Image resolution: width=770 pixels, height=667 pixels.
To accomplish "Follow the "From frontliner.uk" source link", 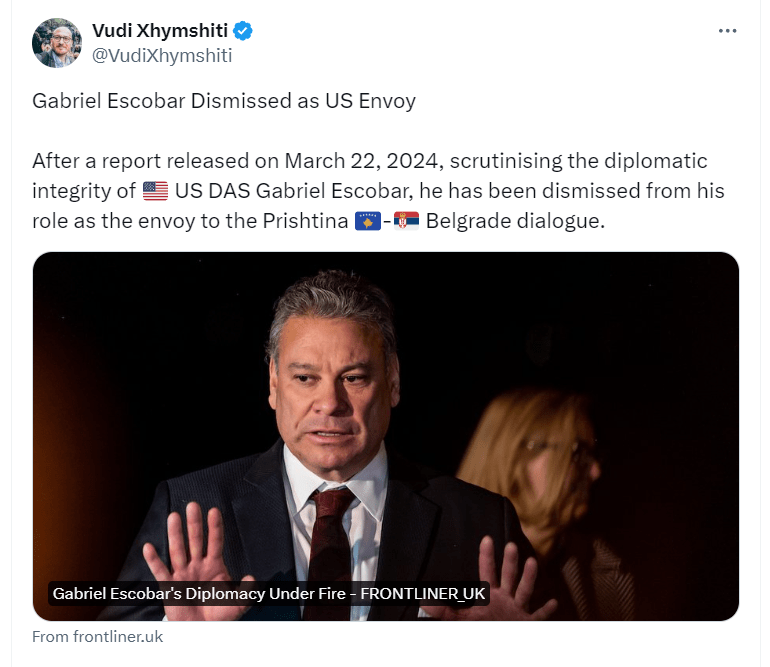I will 97,636.
